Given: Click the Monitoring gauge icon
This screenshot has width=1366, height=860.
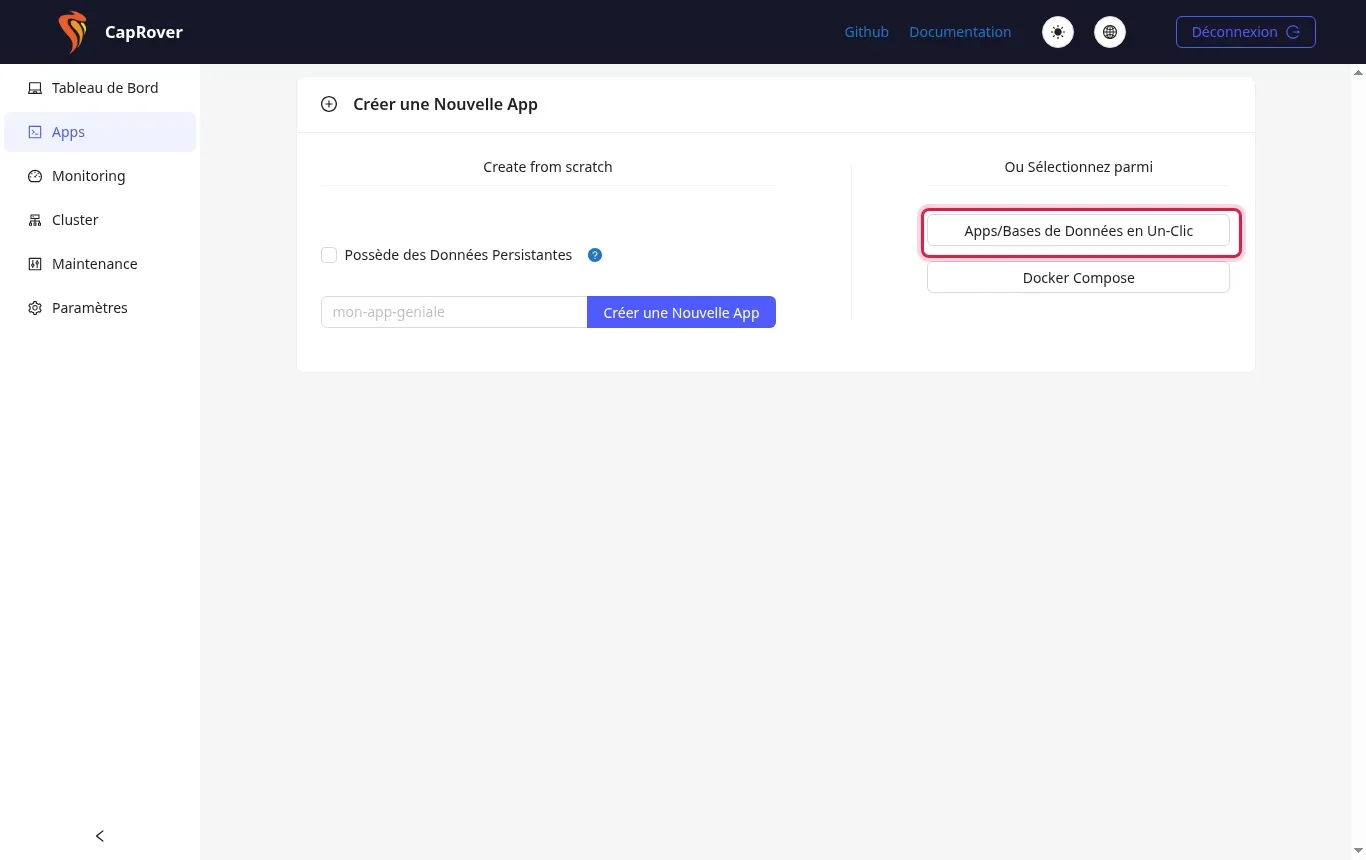Looking at the screenshot, I should pyautogui.click(x=35, y=176).
